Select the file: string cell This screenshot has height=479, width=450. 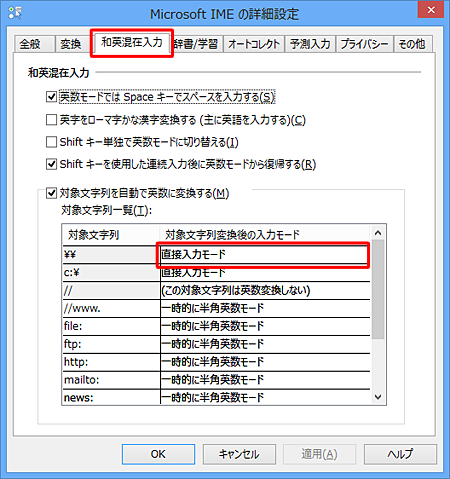[x=111, y=327]
